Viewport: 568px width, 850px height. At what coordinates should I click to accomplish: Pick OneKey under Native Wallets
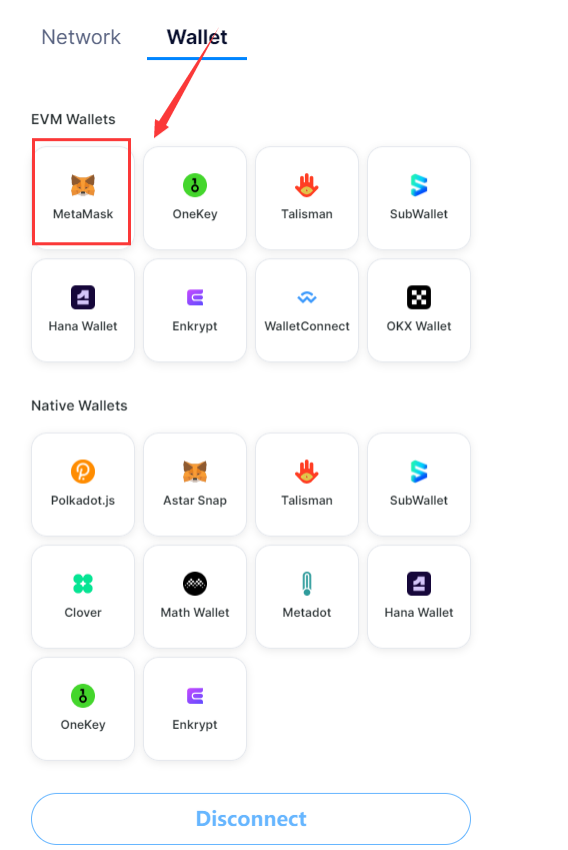pos(83,709)
